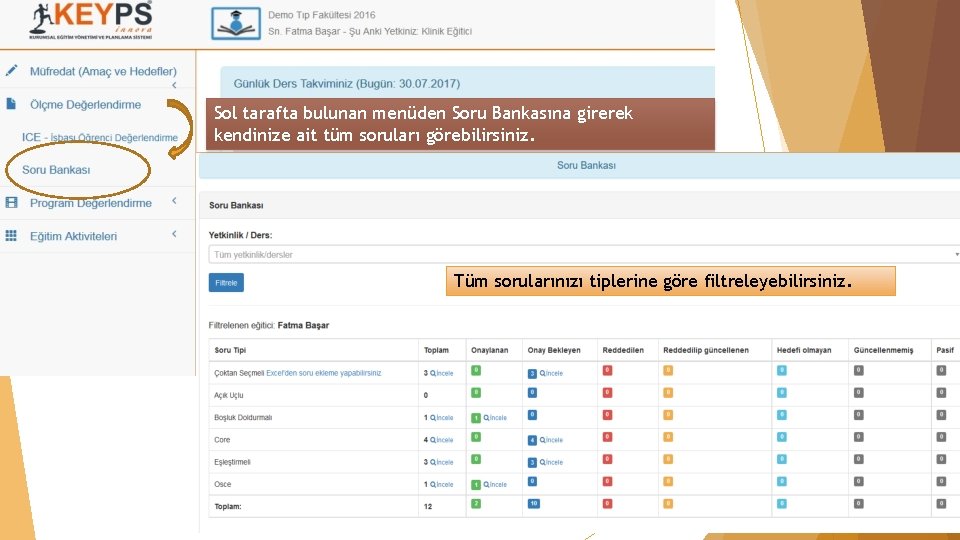Viewport: 960px width, 540px height.
Task: Click red Reddedilen badge in Toplam row
Action: click(x=607, y=503)
